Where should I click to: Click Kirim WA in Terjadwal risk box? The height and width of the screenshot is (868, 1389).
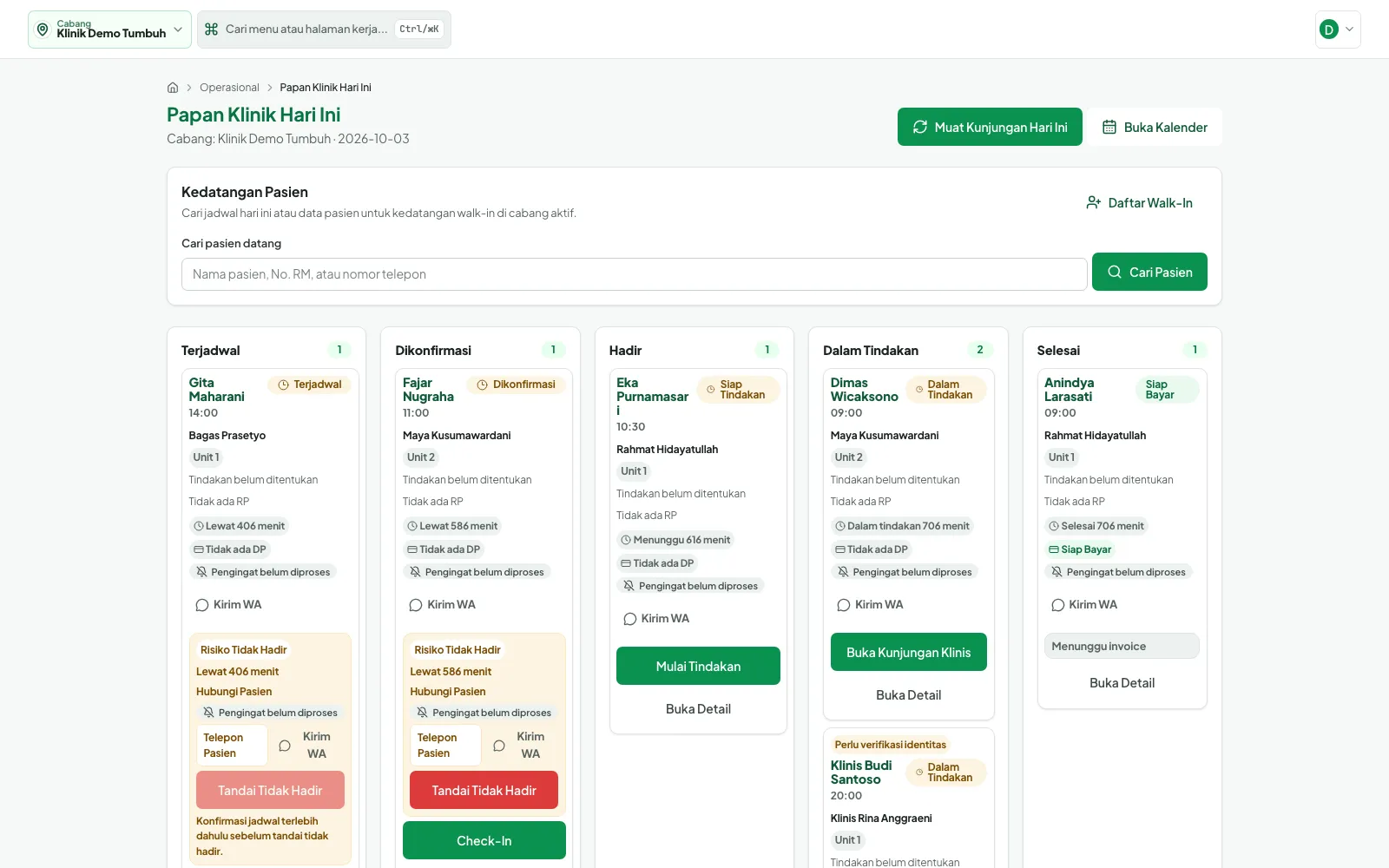[306, 746]
